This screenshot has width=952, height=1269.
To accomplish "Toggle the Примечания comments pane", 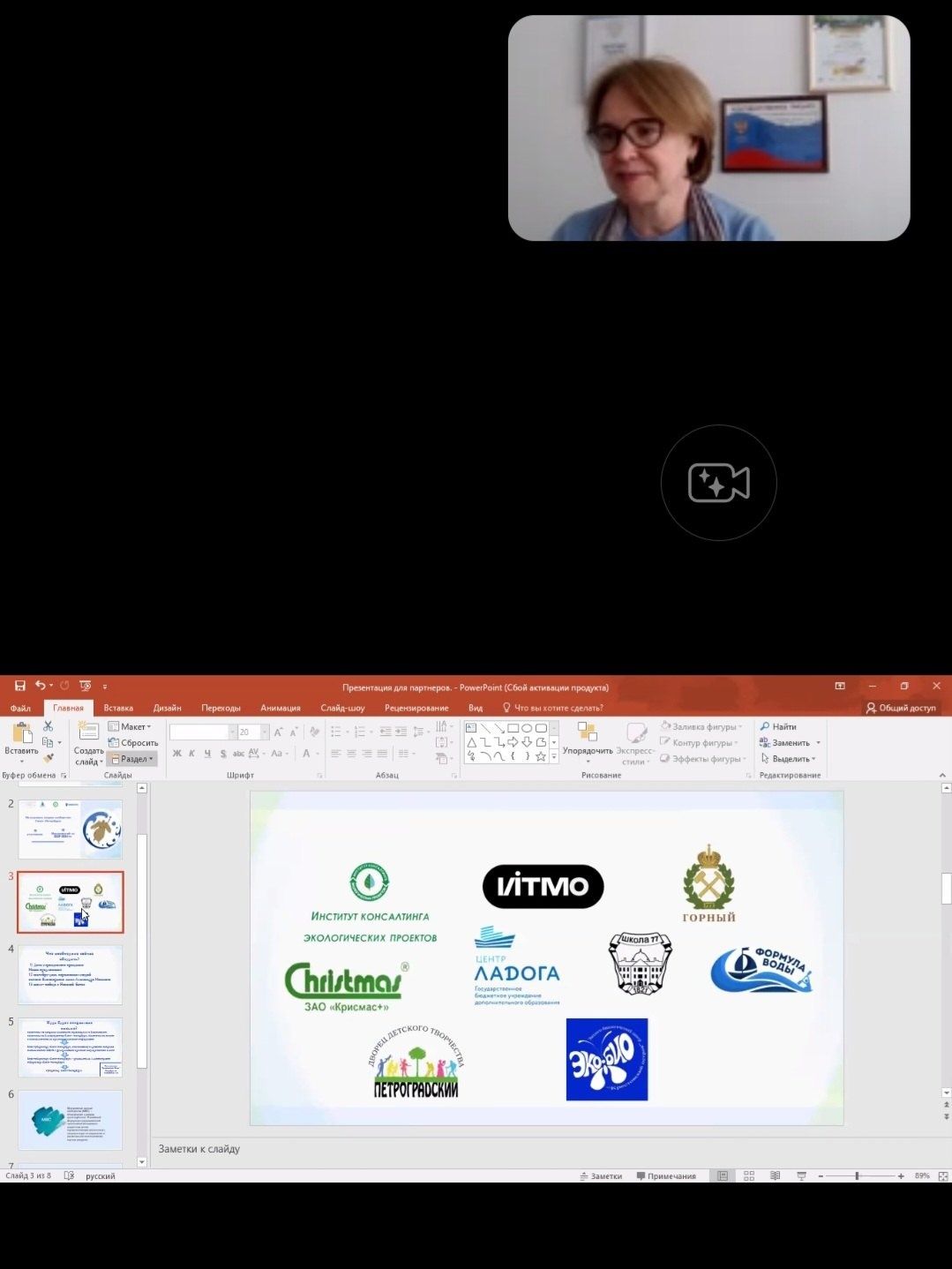I will [x=666, y=1176].
